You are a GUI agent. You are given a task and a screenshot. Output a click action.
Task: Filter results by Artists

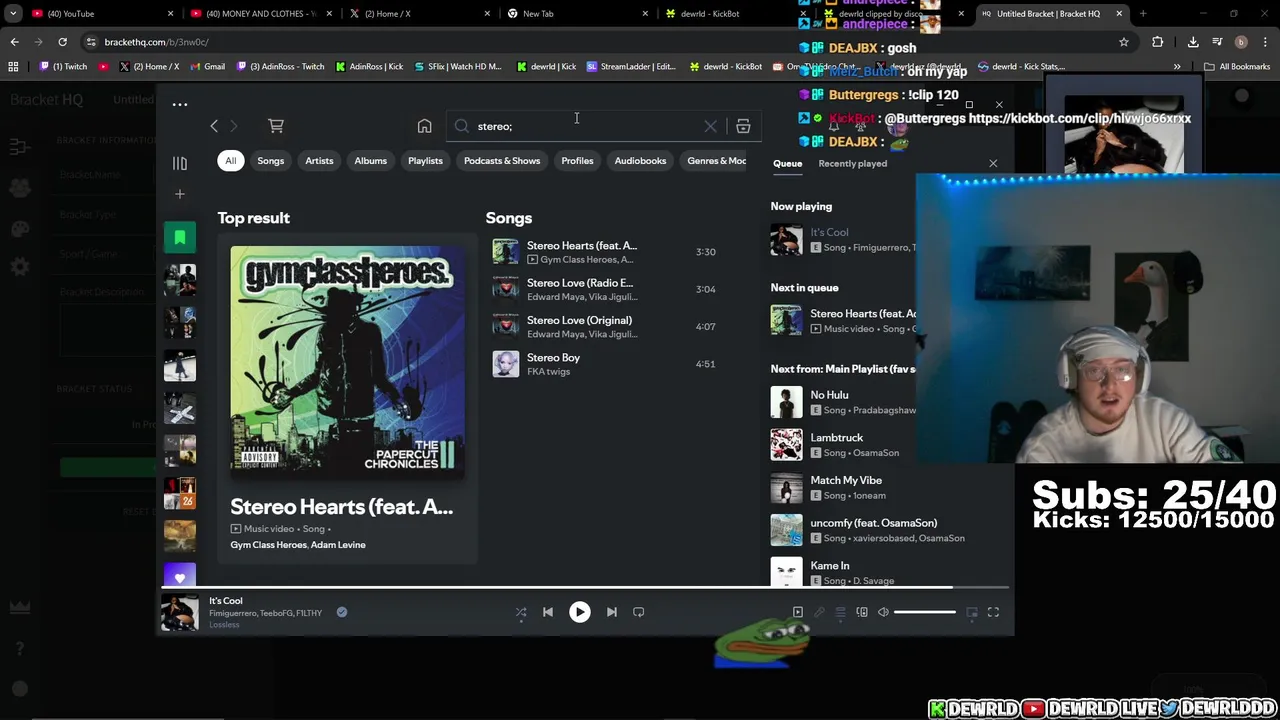click(x=319, y=161)
